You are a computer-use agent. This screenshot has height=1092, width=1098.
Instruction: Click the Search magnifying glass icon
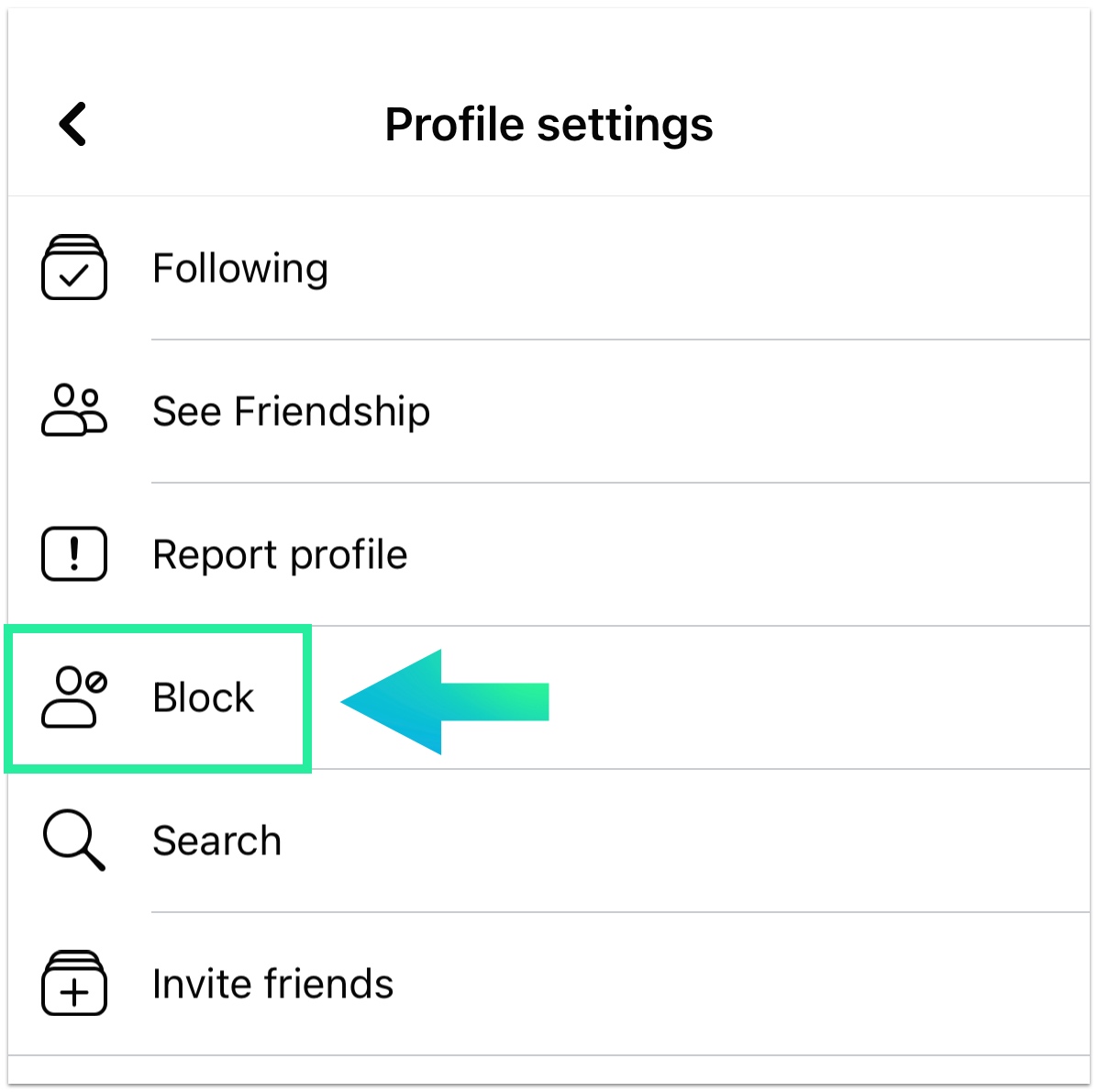[x=73, y=840]
